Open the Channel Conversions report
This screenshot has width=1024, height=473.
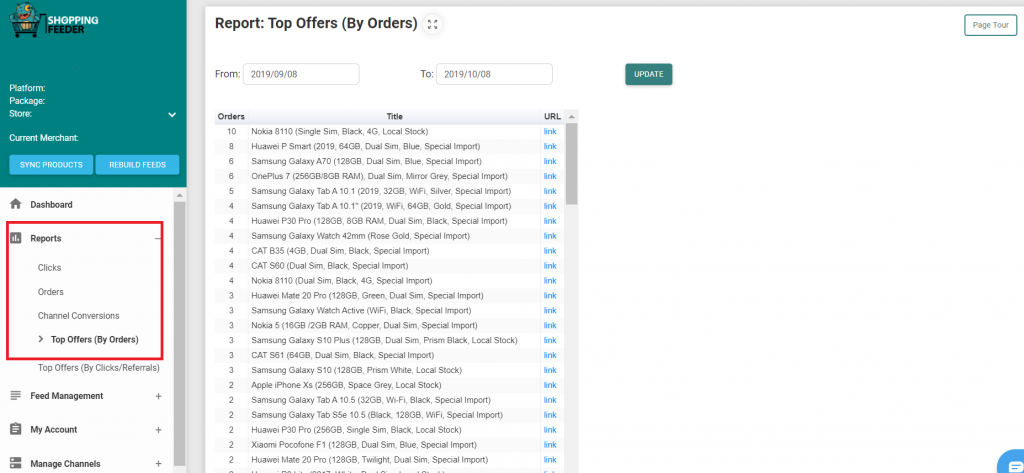78,316
